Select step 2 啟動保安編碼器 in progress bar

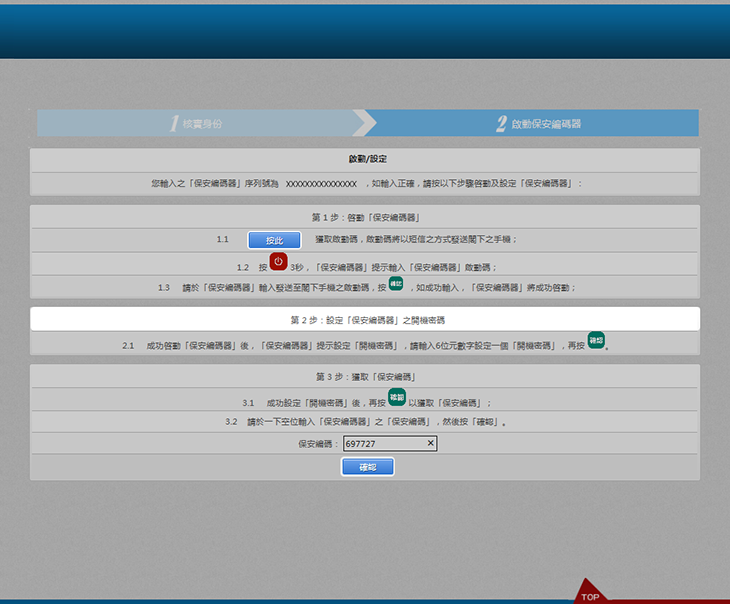[x=538, y=123]
